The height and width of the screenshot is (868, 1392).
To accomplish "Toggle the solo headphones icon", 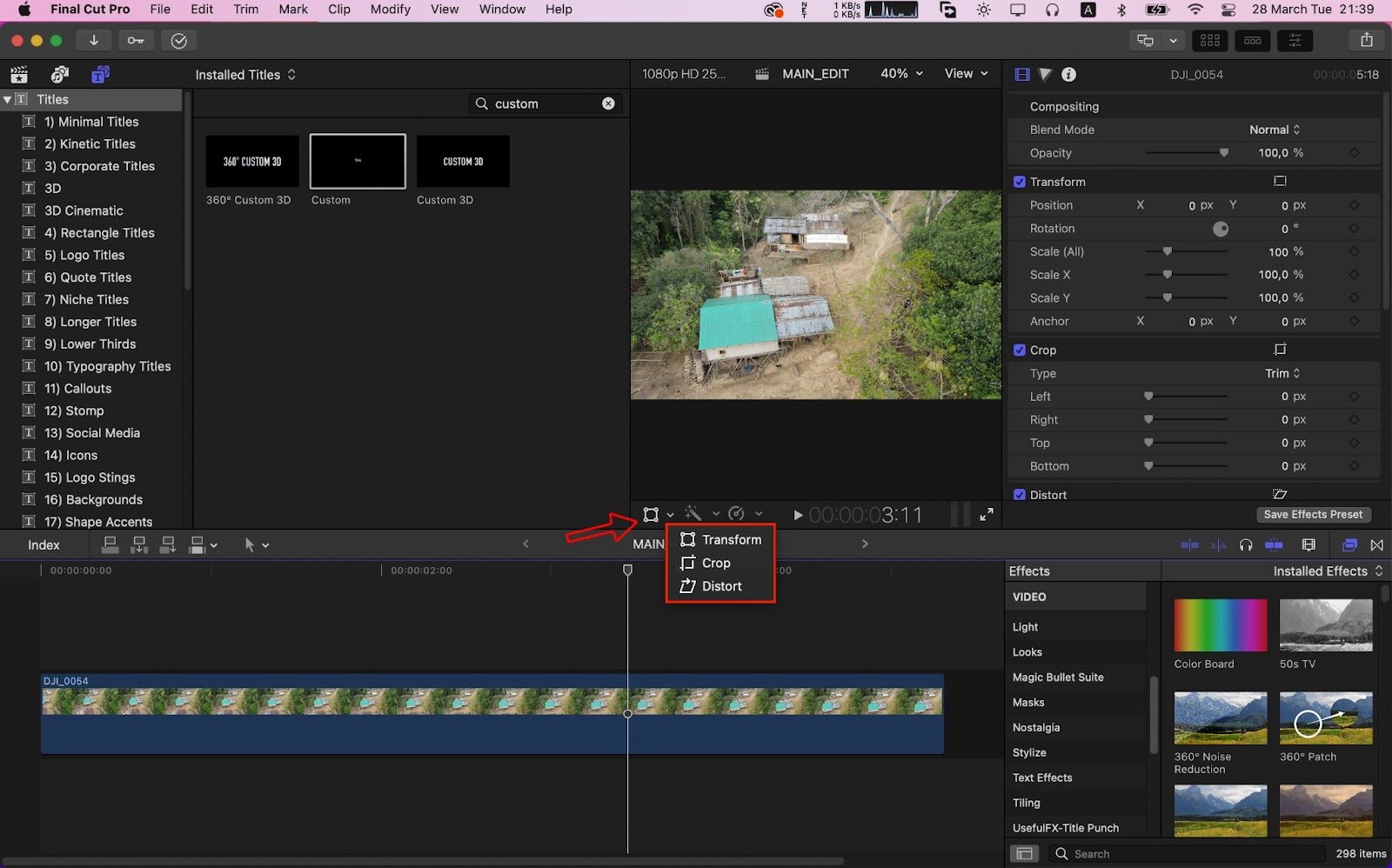I will point(1246,545).
